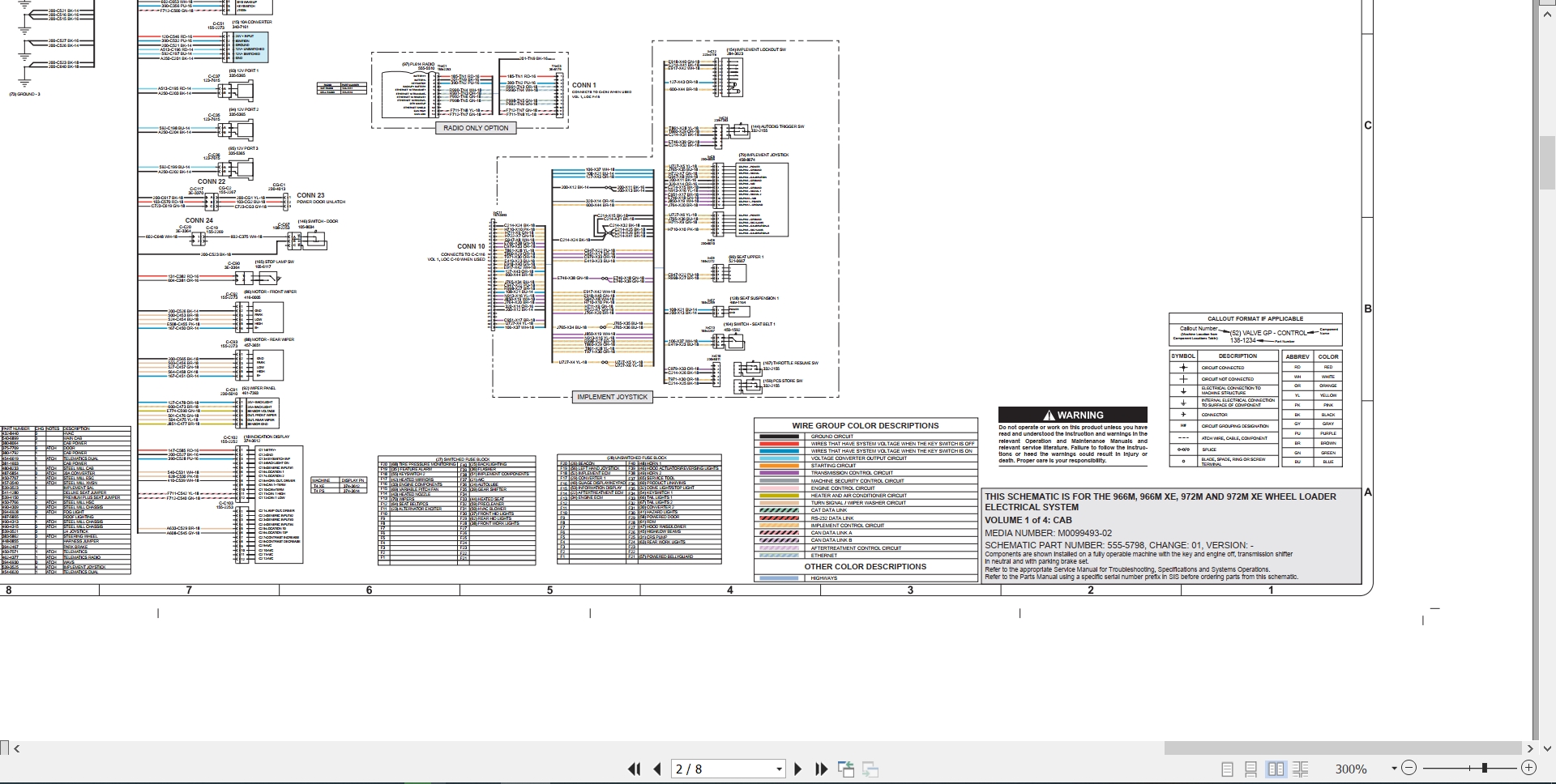Viewport: 1556px width, 784px height.
Task: Click the ABBREV column header
Action: pos(1297,356)
